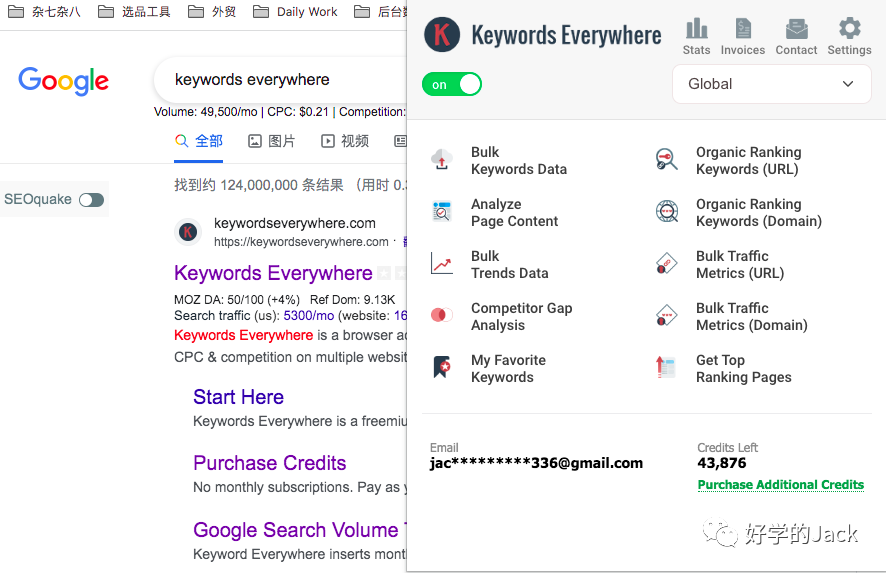Image resolution: width=886 pixels, height=573 pixels.
Task: Open the Purchase Credits sitelink
Action: click(x=270, y=463)
